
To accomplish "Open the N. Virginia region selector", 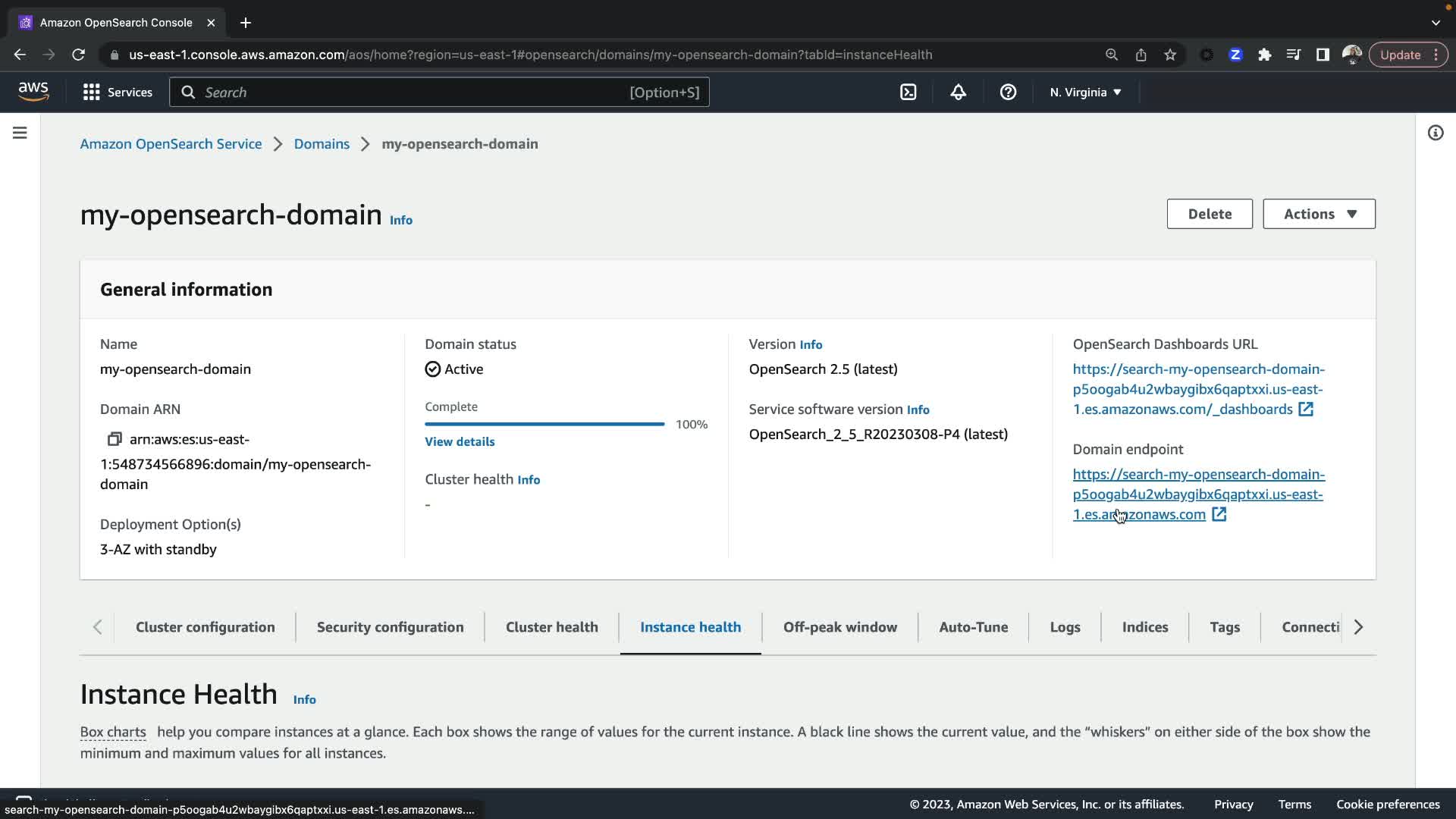I will (1084, 93).
